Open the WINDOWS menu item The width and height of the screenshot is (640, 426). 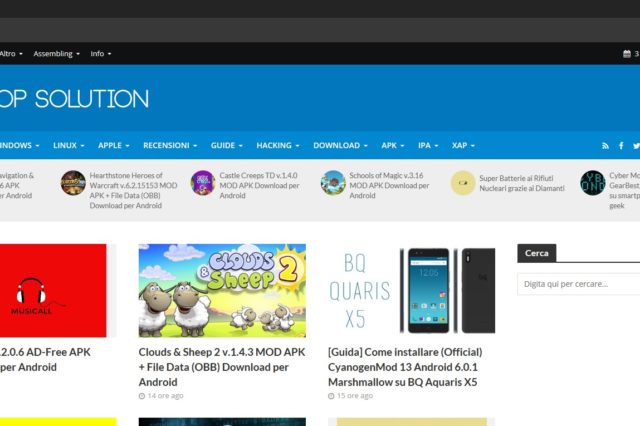pos(20,145)
